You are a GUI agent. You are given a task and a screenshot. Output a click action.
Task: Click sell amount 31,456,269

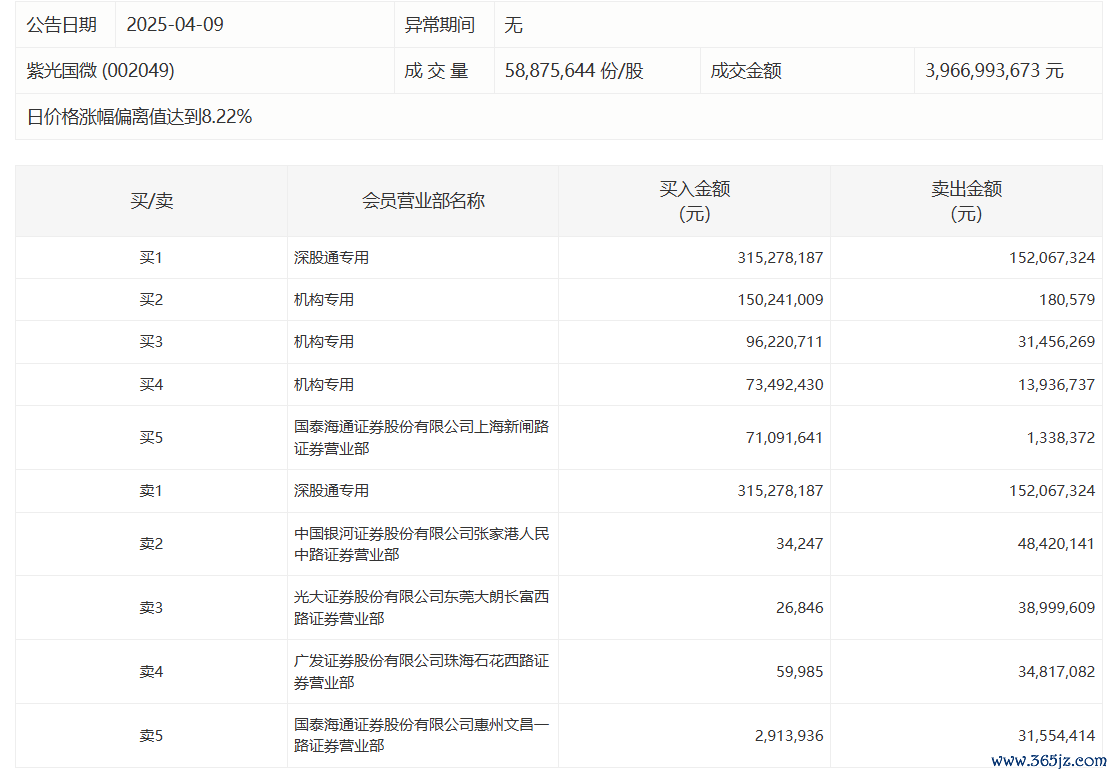coord(1056,342)
